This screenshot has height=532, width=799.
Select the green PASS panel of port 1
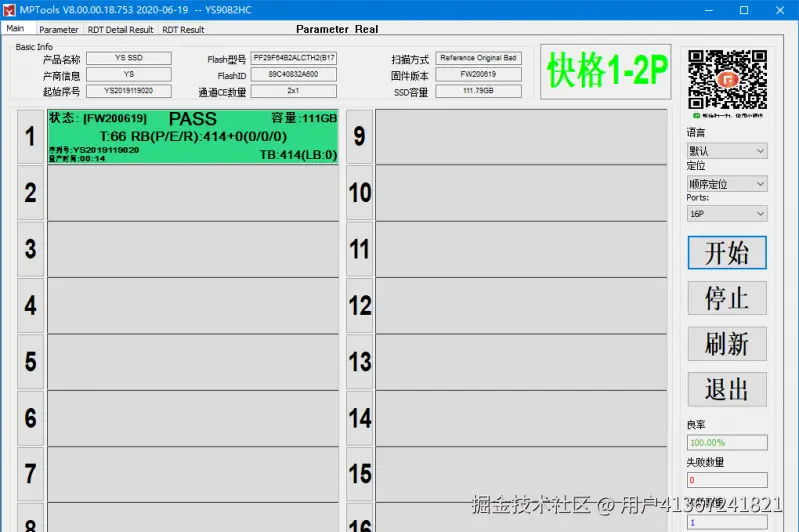point(193,137)
